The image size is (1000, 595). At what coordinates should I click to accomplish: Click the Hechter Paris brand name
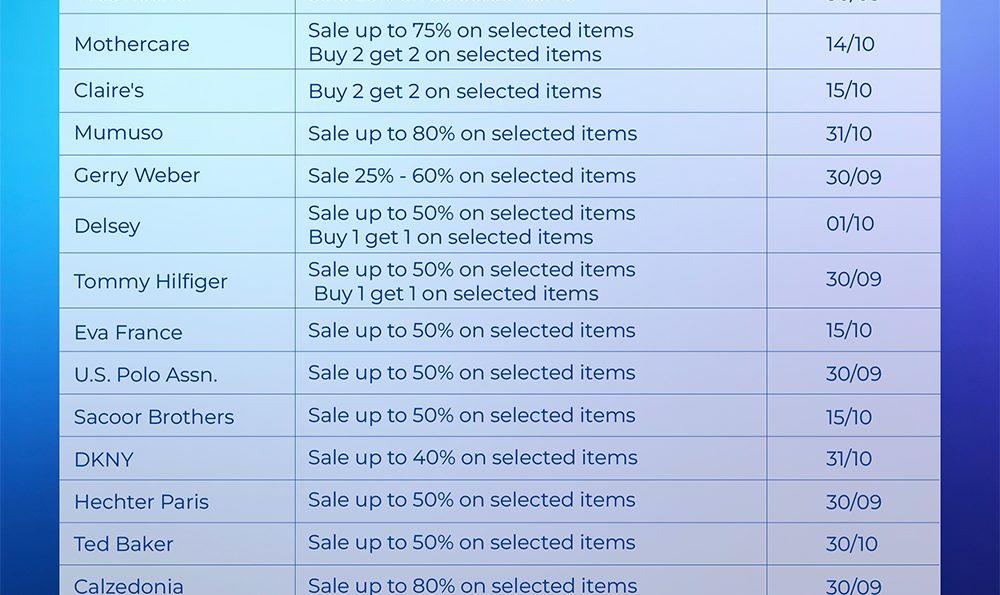(x=141, y=502)
